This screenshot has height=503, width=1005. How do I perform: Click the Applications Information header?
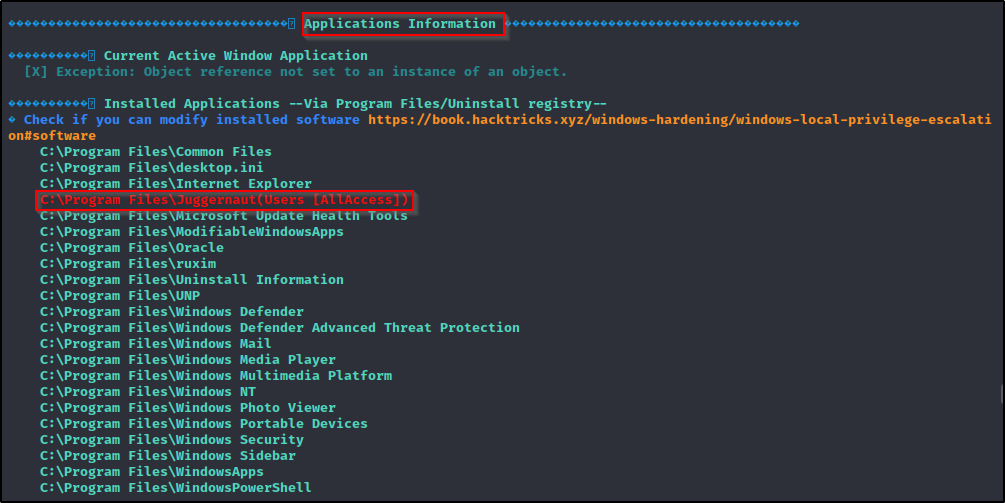tap(400, 24)
